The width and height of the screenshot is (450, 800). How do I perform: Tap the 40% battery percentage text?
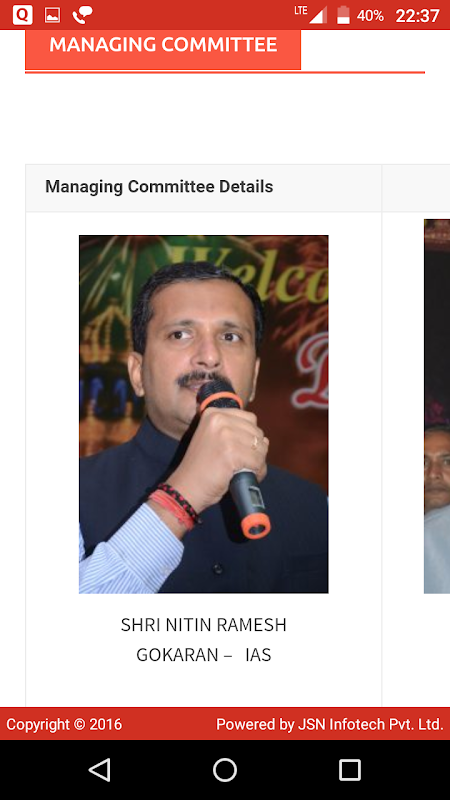click(x=370, y=16)
